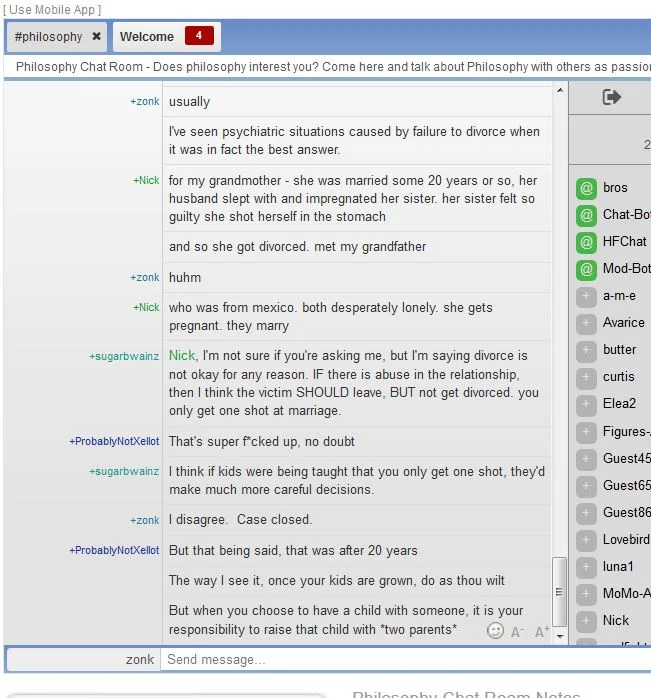Click the logout exit icon
The image size is (651, 698).
tap(611, 97)
